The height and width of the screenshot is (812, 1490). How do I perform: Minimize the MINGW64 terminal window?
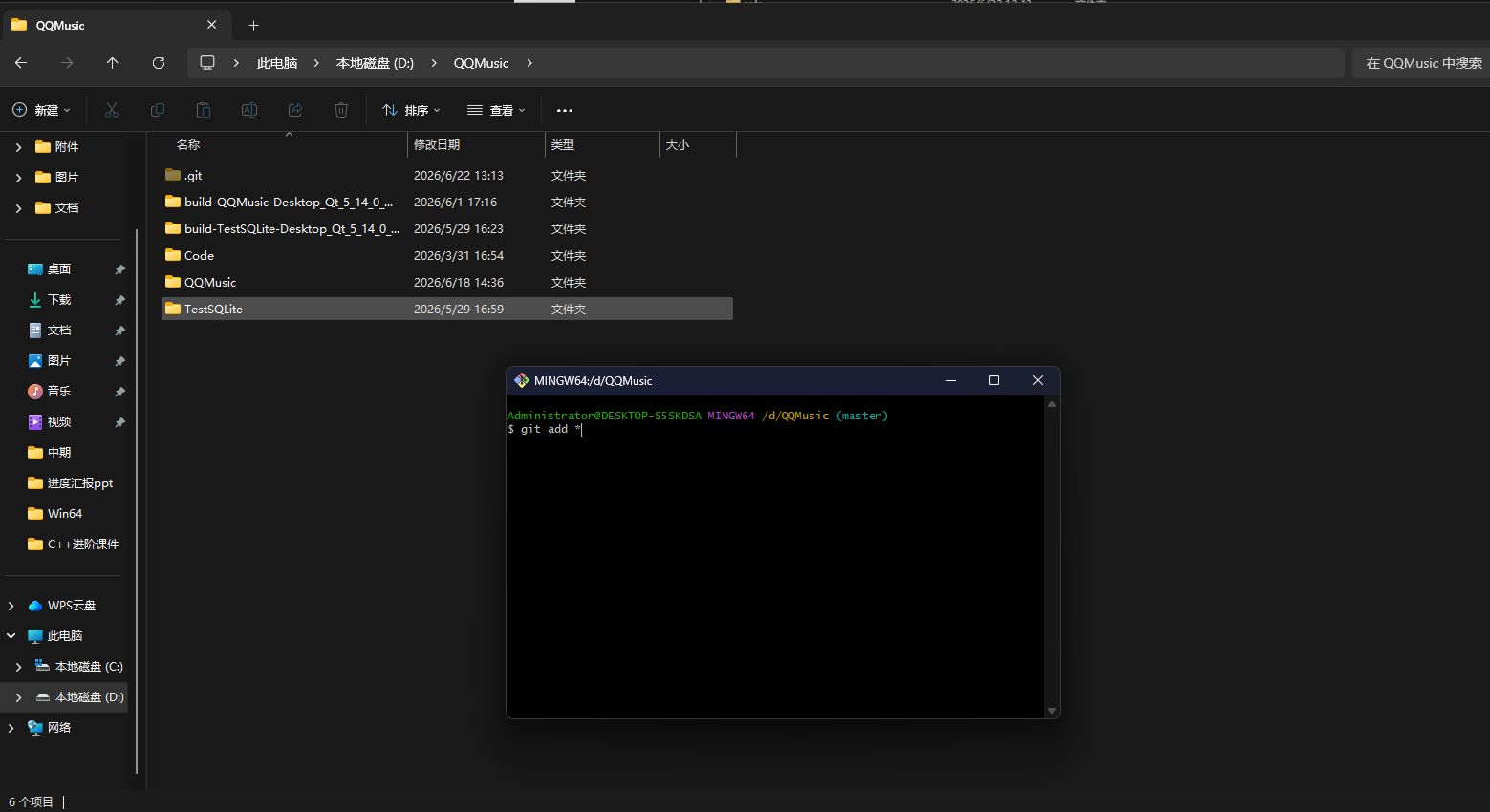951,380
